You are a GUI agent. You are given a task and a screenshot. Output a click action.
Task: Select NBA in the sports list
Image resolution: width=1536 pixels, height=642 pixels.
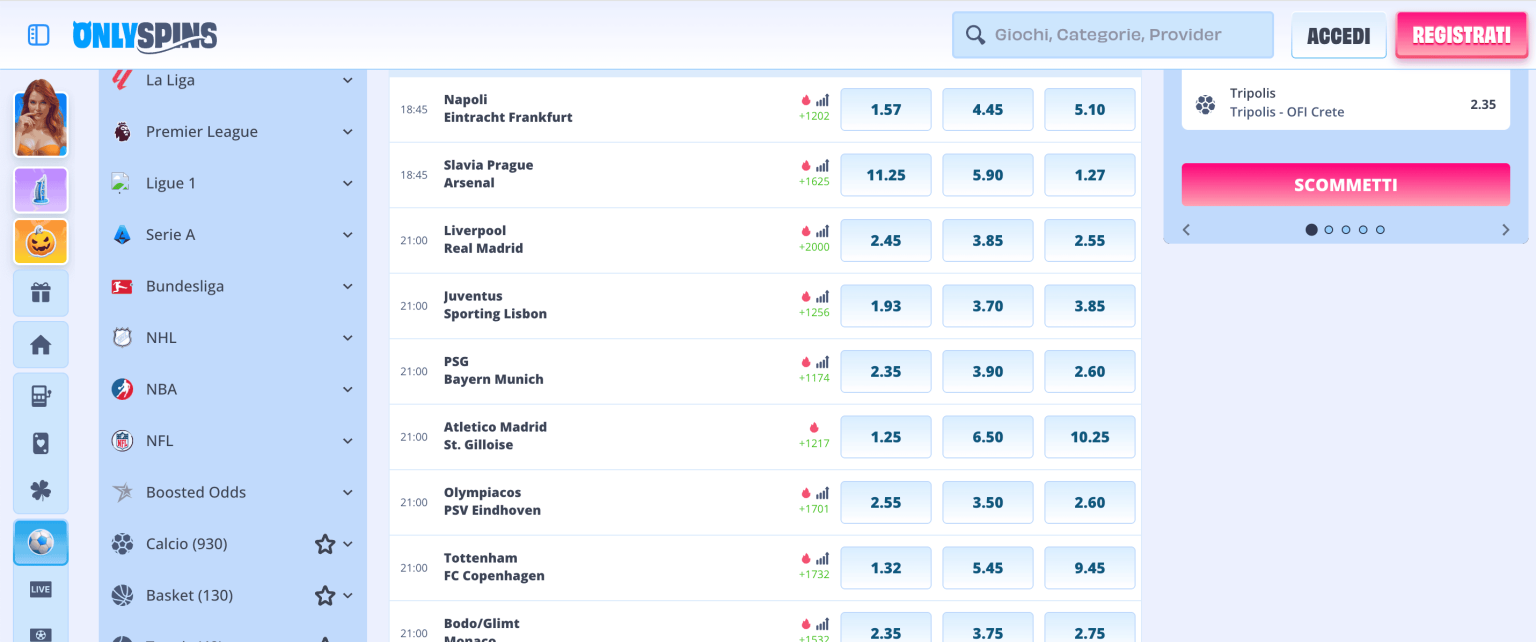point(161,390)
